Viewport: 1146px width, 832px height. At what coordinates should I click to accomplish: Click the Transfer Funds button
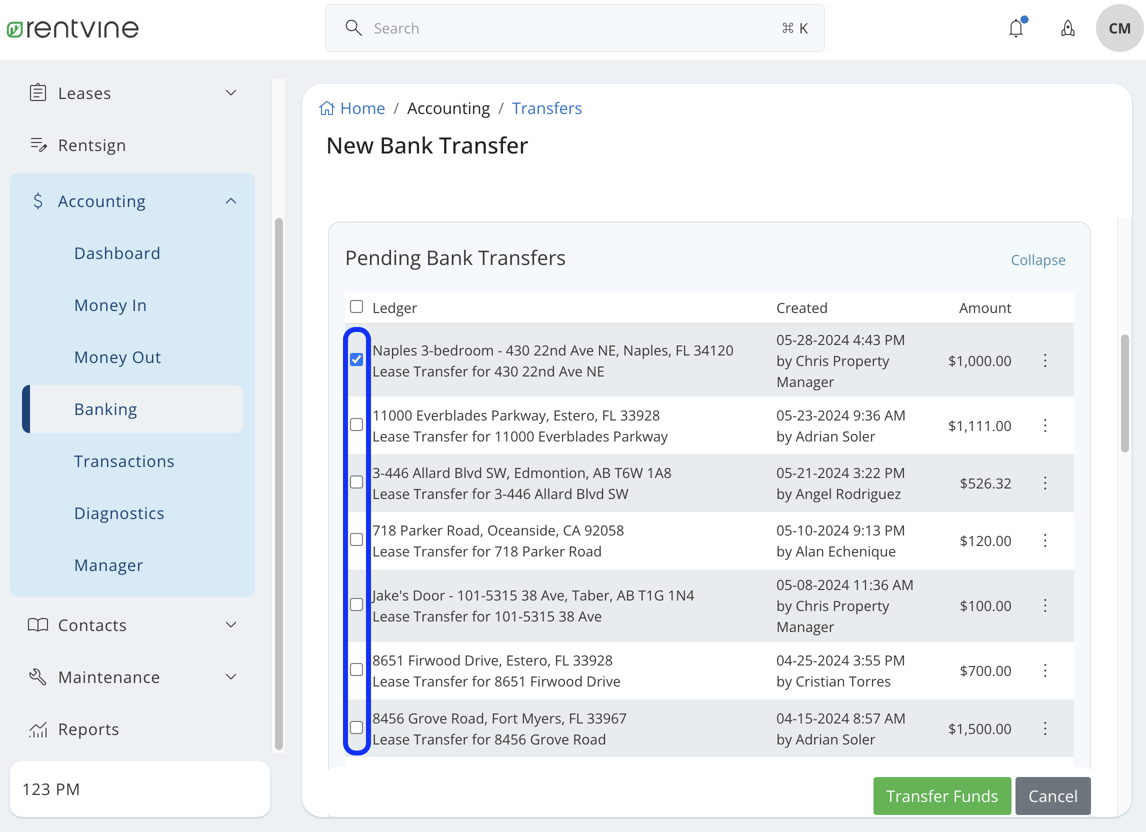941,796
